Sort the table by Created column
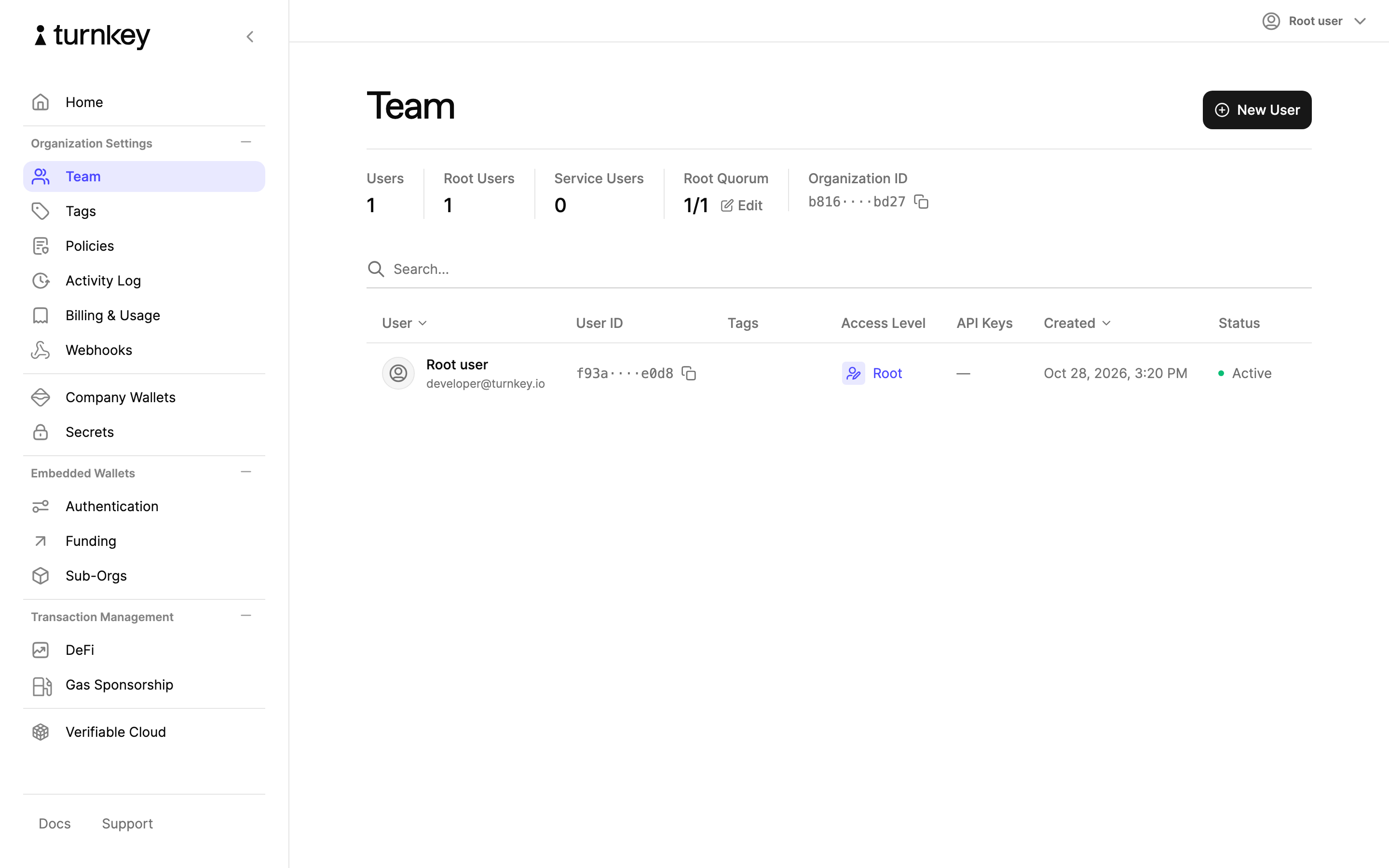The width and height of the screenshot is (1389, 868). point(1077,323)
